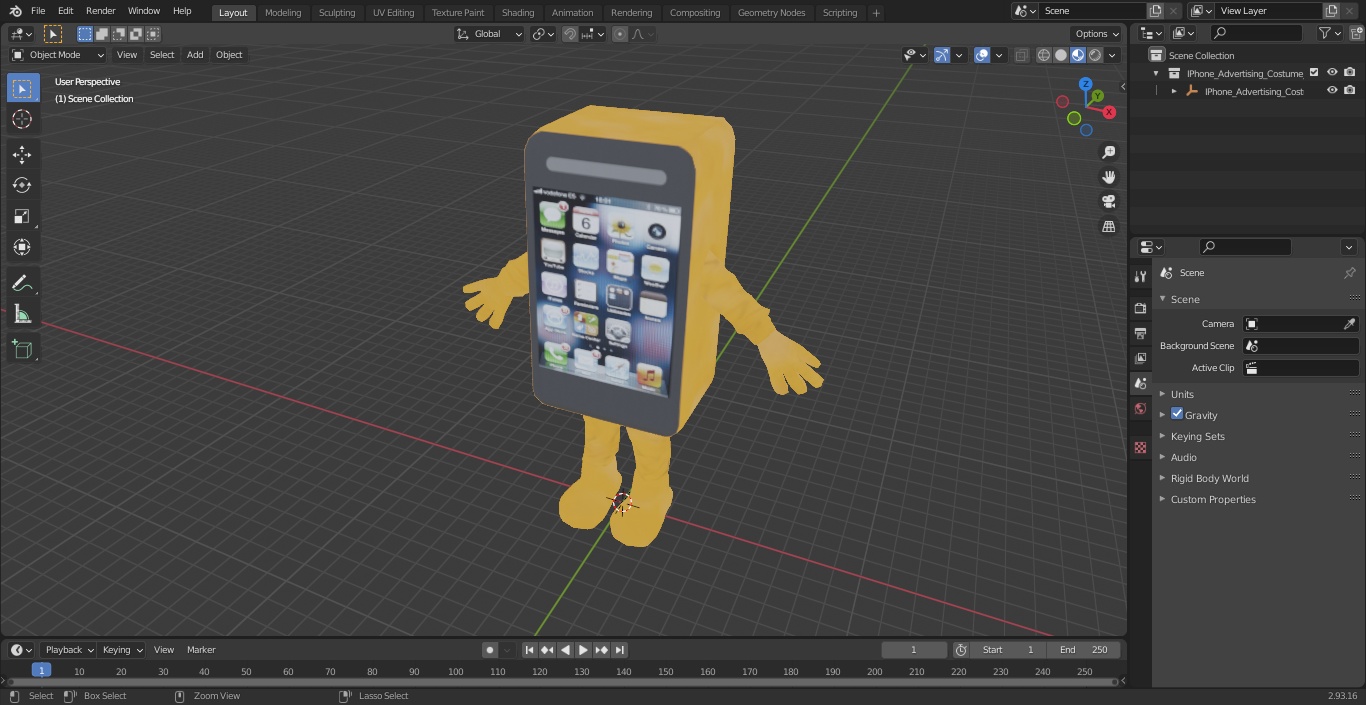Viewport: 1366px width, 705px height.
Task: Jump to the next keyframe
Action: [601, 650]
